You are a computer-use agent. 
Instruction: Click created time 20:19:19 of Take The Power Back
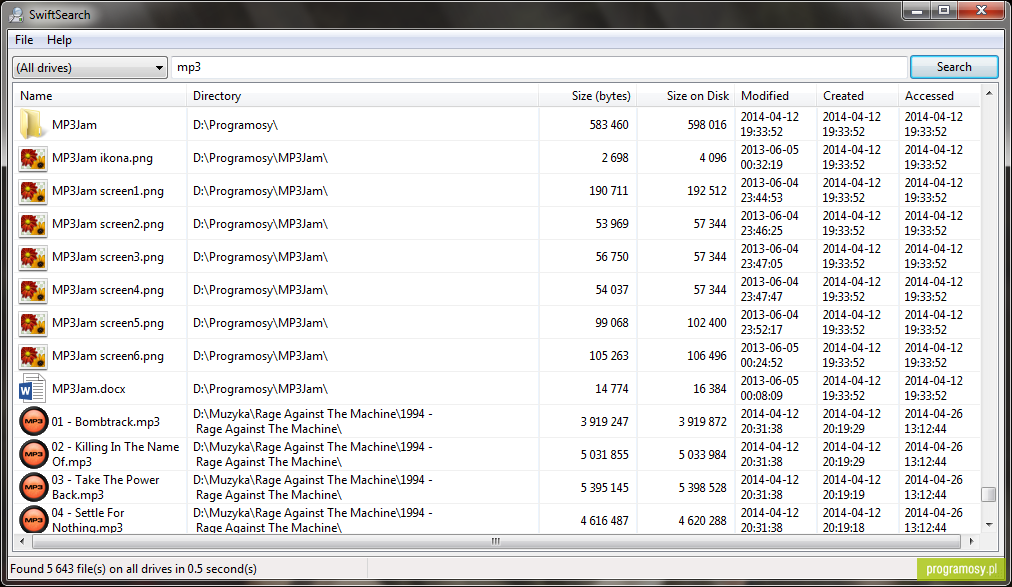click(843, 495)
